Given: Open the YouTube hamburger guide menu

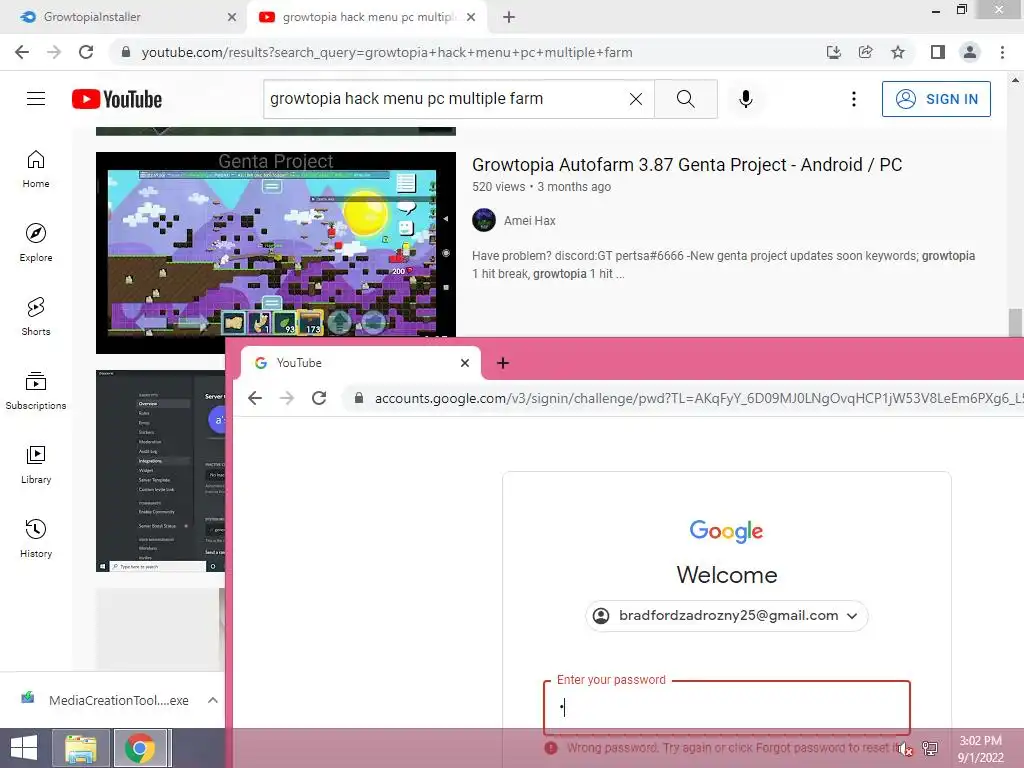Looking at the screenshot, I should click(36, 99).
